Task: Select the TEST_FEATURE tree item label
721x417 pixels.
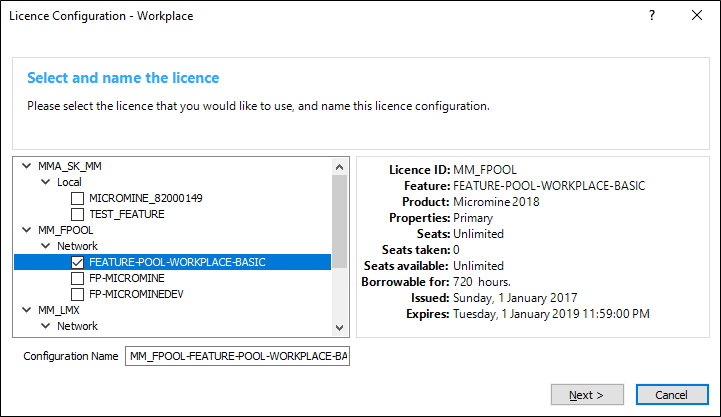Action: point(127,214)
